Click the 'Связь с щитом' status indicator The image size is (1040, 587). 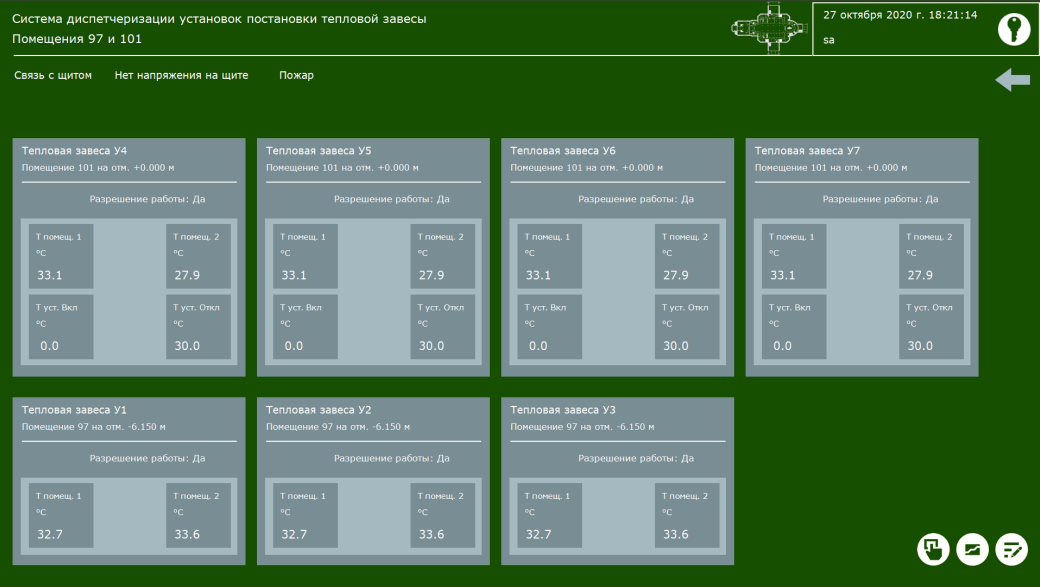pyautogui.click(x=53, y=75)
